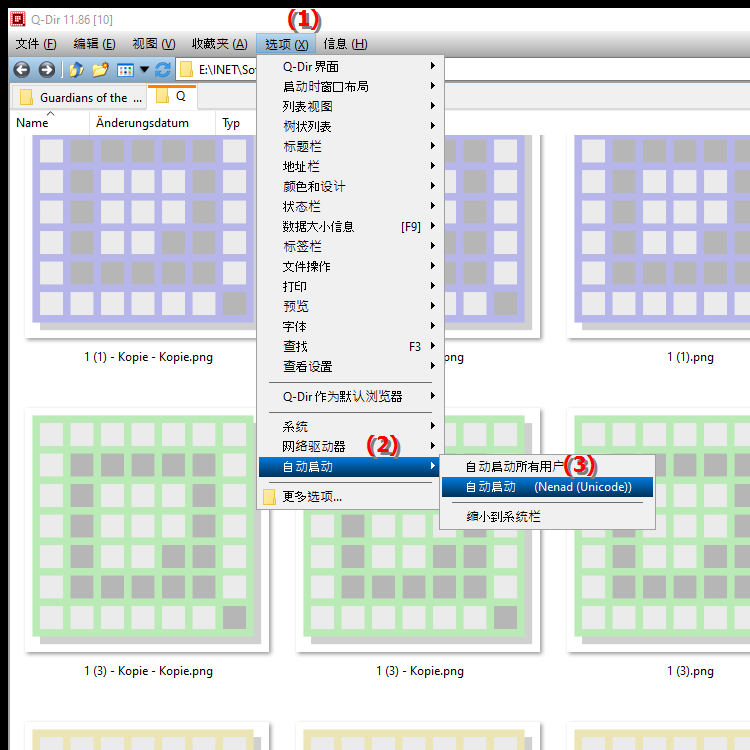
Task: Expand the 系统 submenu
Action: click(350, 426)
